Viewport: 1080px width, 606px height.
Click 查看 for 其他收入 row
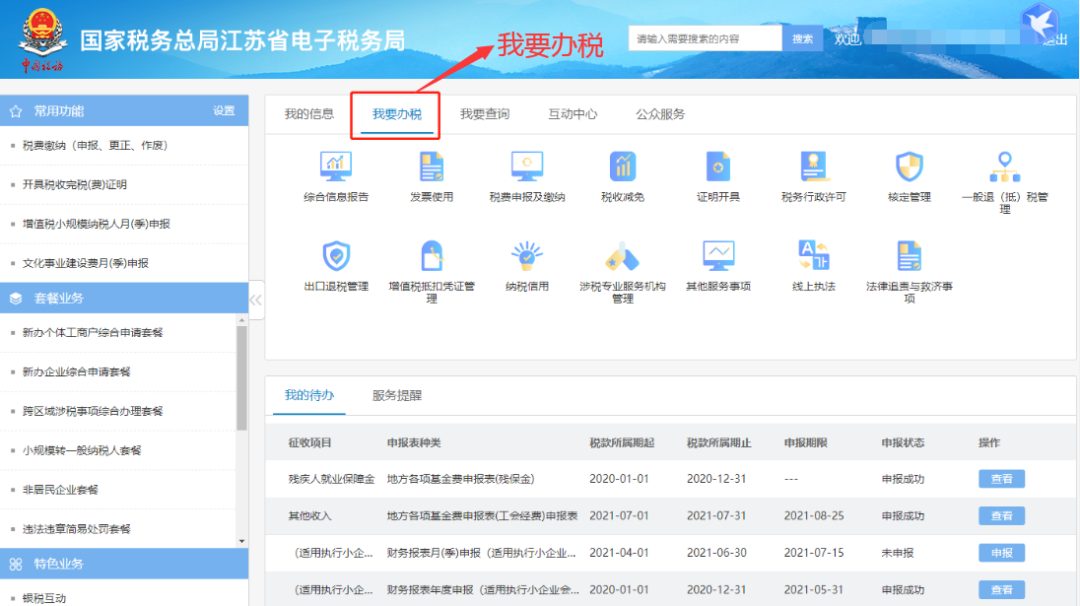pos(1001,516)
